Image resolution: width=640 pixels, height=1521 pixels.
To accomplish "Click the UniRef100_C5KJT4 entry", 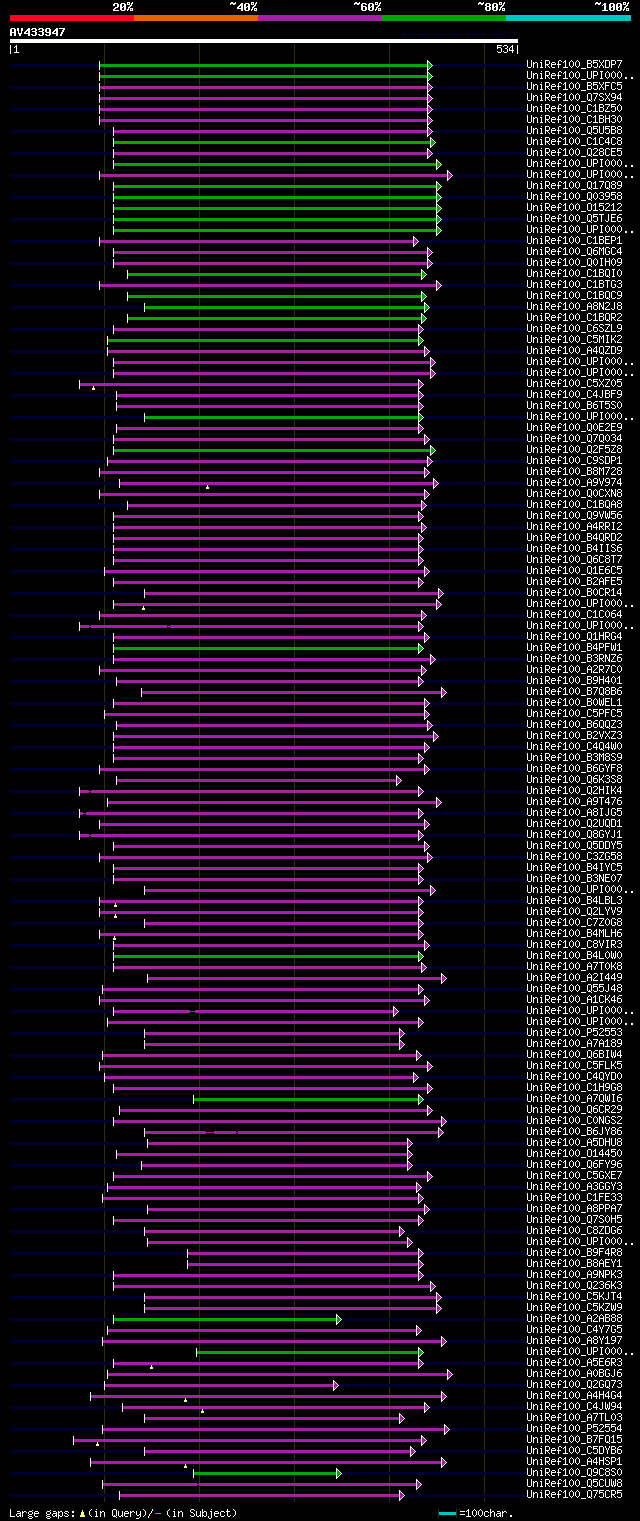I will pyautogui.click(x=574, y=1297).
